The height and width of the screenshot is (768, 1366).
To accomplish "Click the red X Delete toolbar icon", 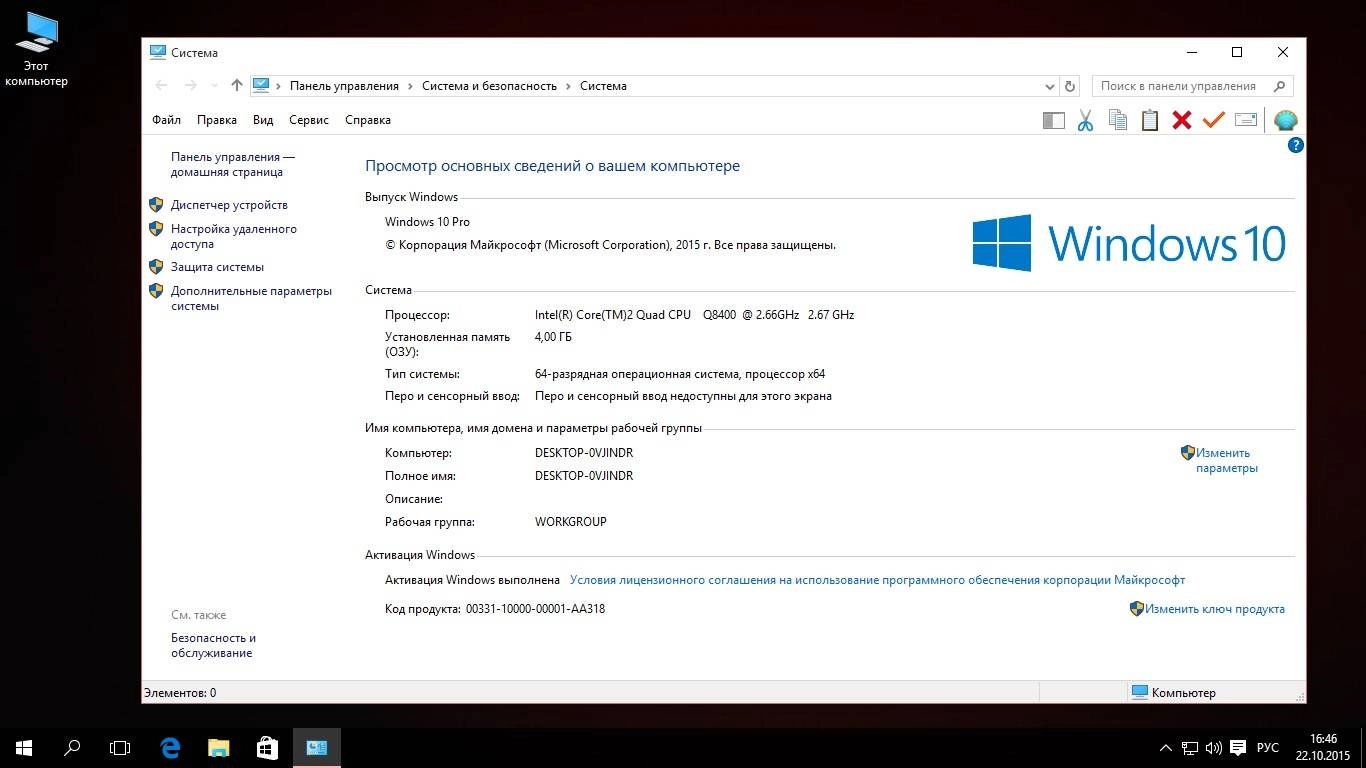I will click(1182, 120).
